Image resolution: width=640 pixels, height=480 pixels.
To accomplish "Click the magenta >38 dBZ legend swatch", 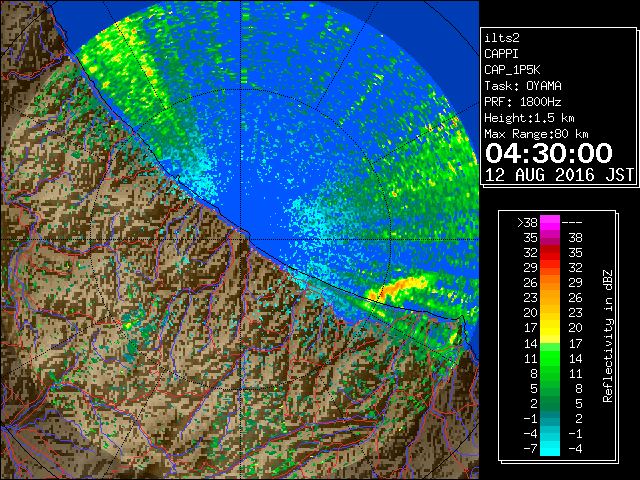I will tap(550, 222).
